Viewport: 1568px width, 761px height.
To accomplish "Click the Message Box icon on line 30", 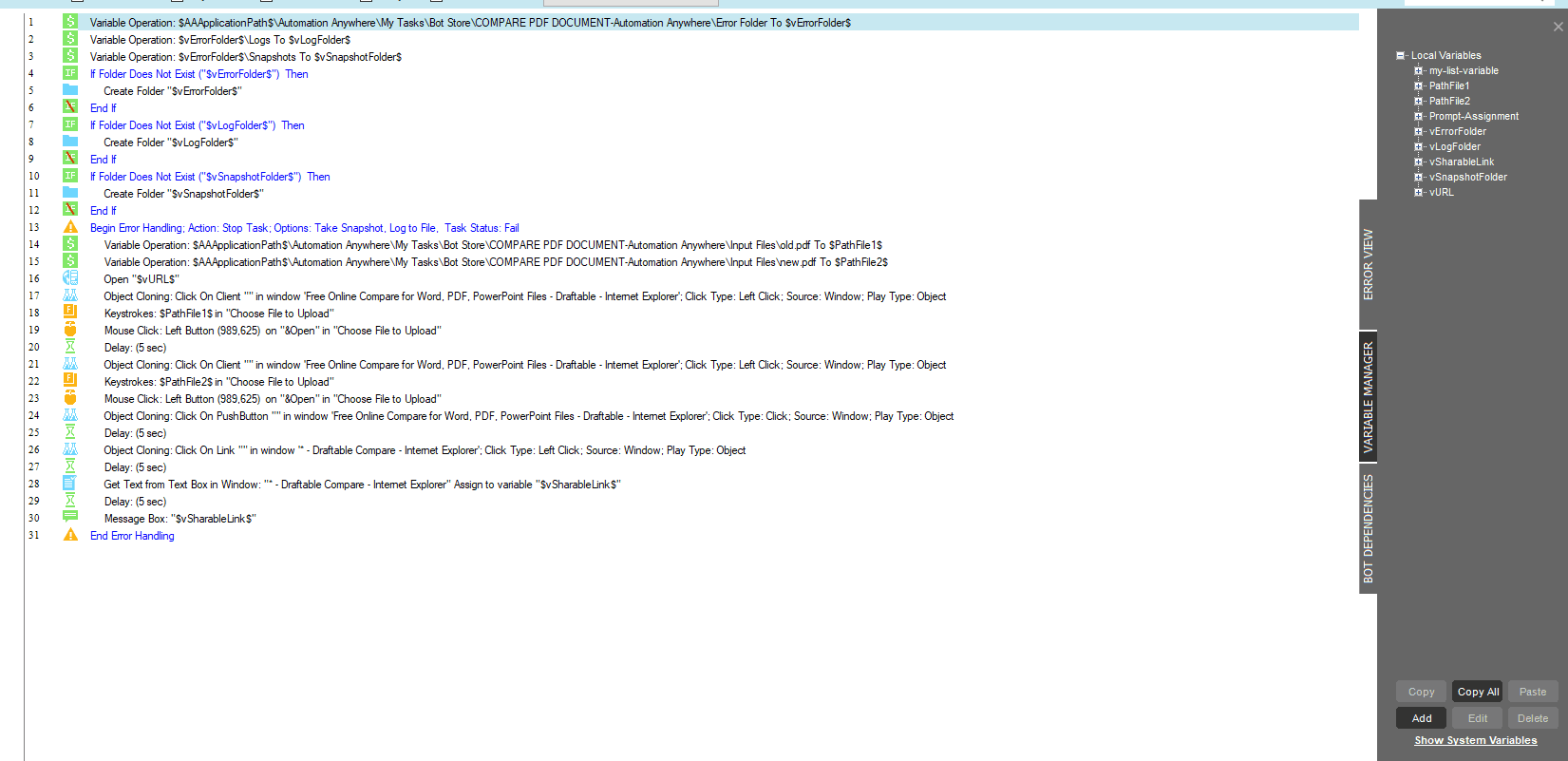I will [70, 518].
